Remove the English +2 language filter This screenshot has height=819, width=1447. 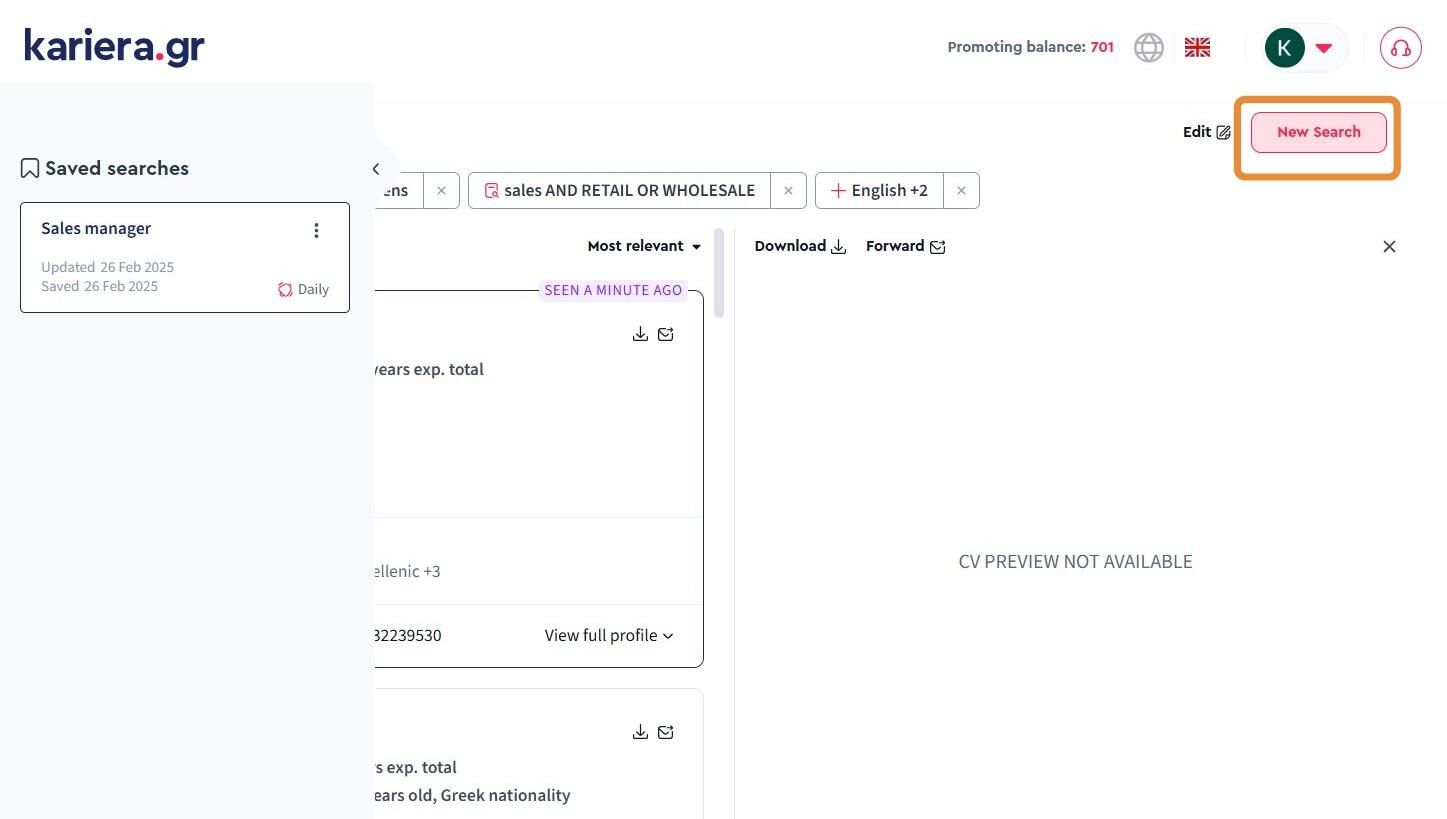tap(961, 190)
